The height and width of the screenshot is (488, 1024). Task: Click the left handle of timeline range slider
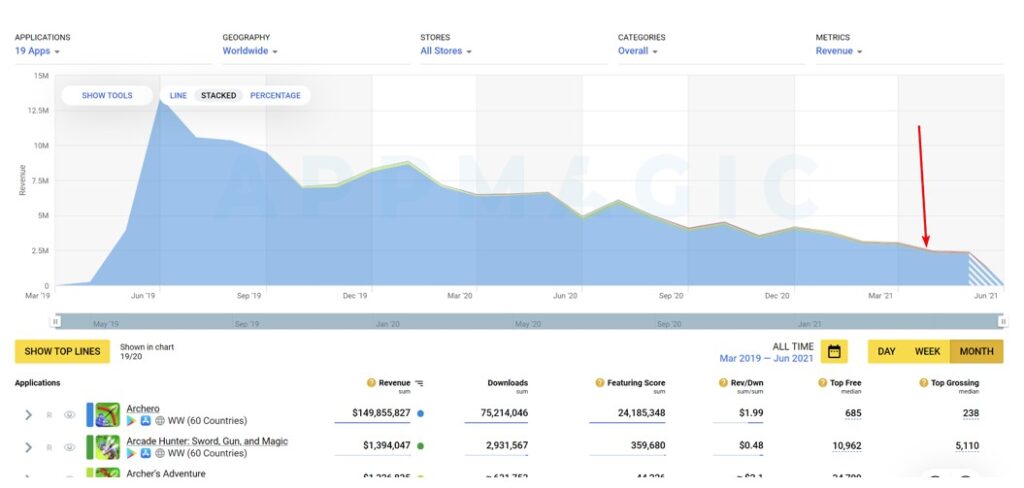[56, 321]
